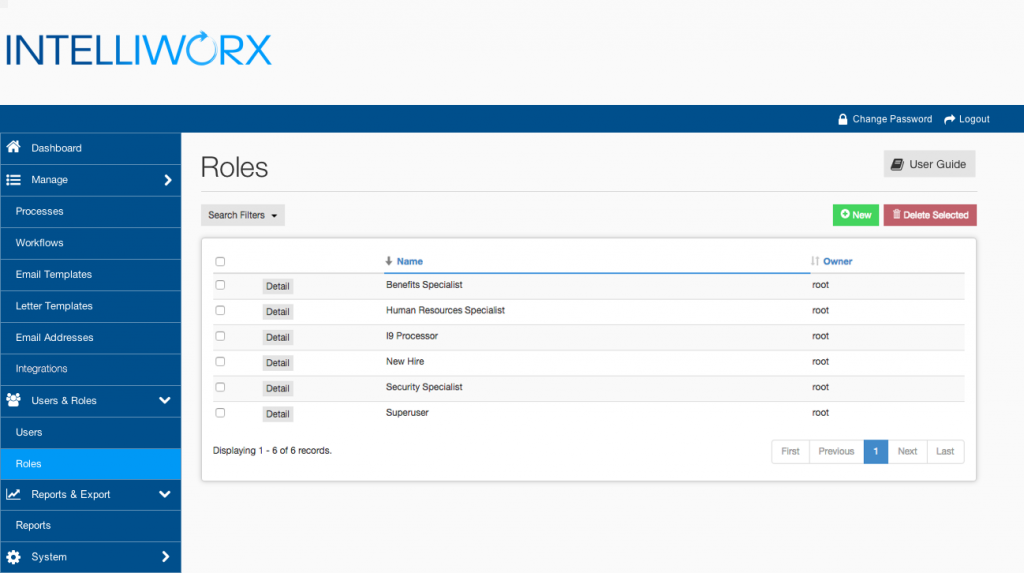This screenshot has height=573, width=1024.
Task: Click the Reports & Export chart icon
Action: (x=14, y=495)
